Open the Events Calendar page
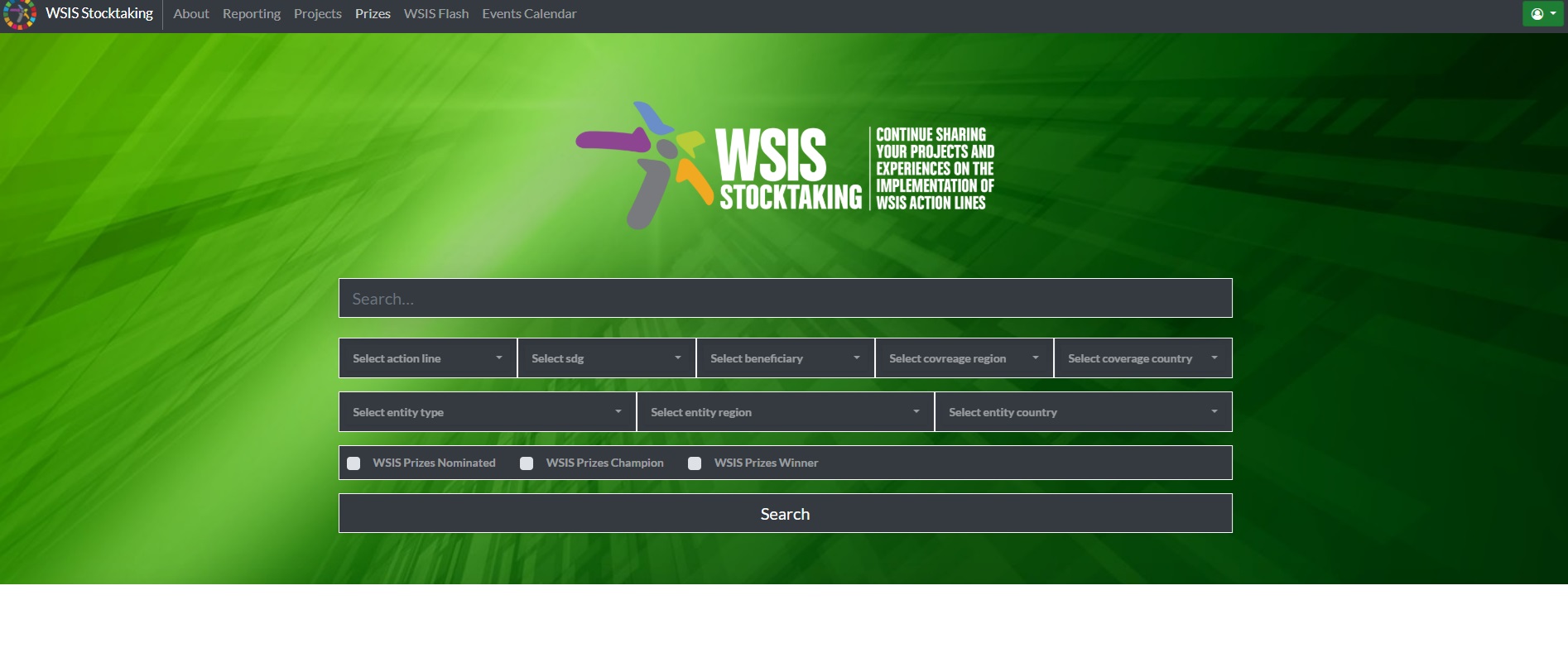Image resolution: width=1568 pixels, height=672 pixels. click(530, 14)
